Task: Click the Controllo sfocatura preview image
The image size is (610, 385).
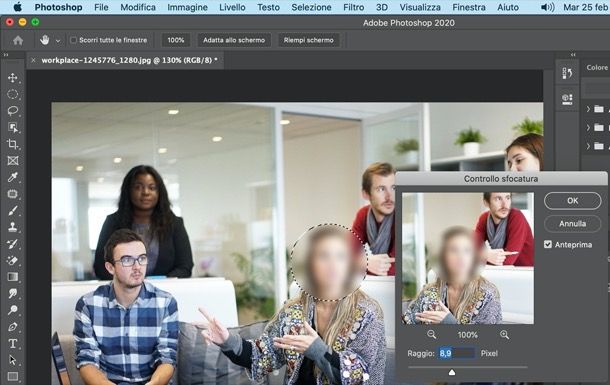Action: point(468,258)
